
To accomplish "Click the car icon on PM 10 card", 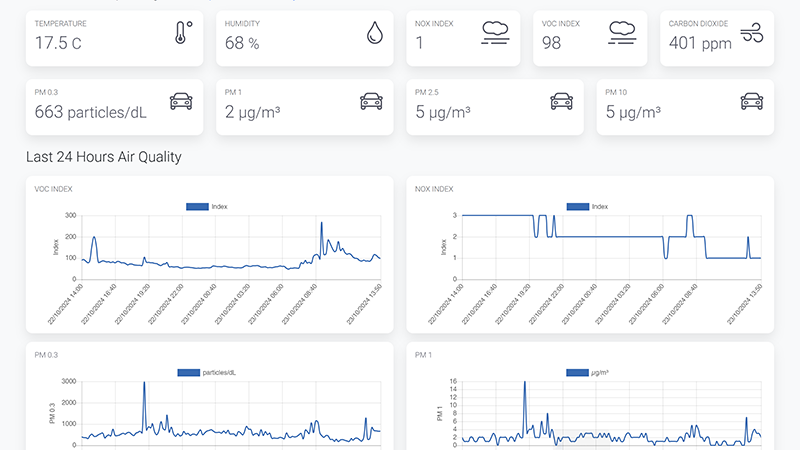I will coord(752,102).
